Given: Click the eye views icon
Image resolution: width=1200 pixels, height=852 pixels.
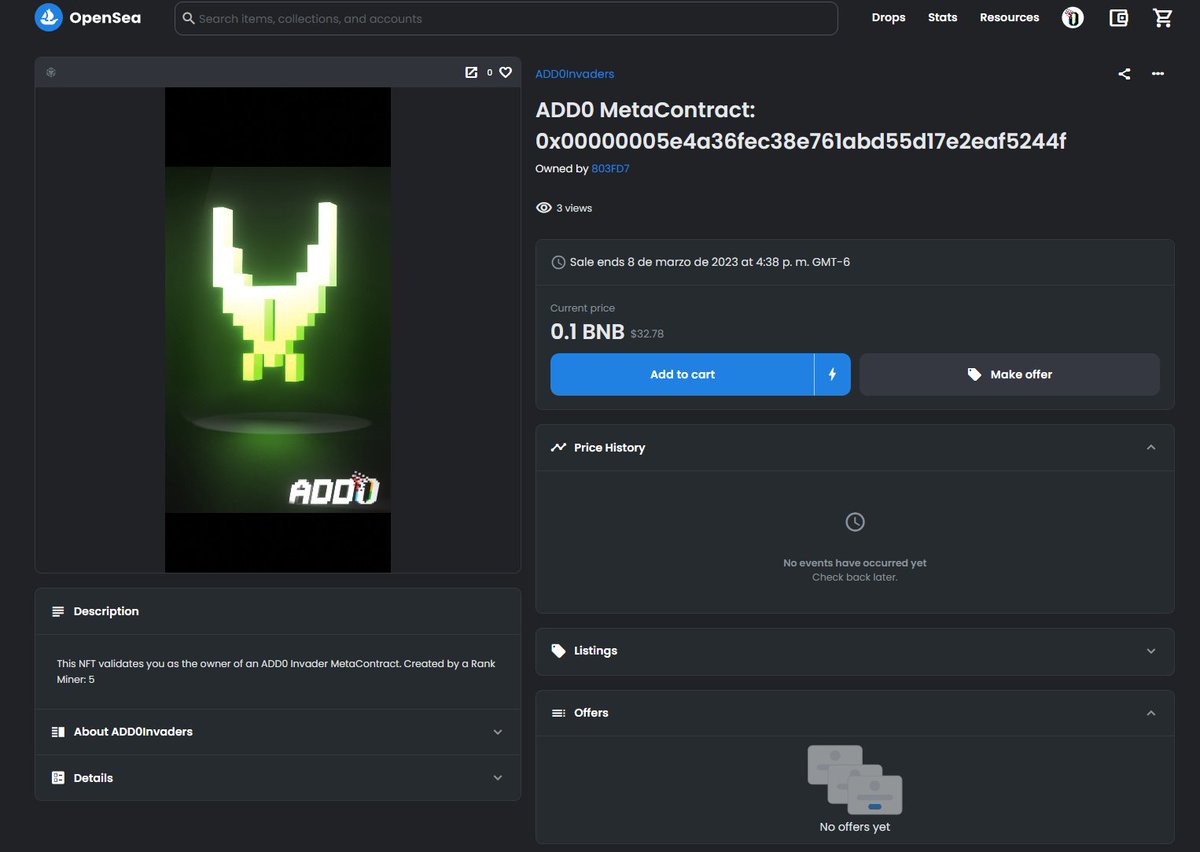Looking at the screenshot, I should coord(544,208).
